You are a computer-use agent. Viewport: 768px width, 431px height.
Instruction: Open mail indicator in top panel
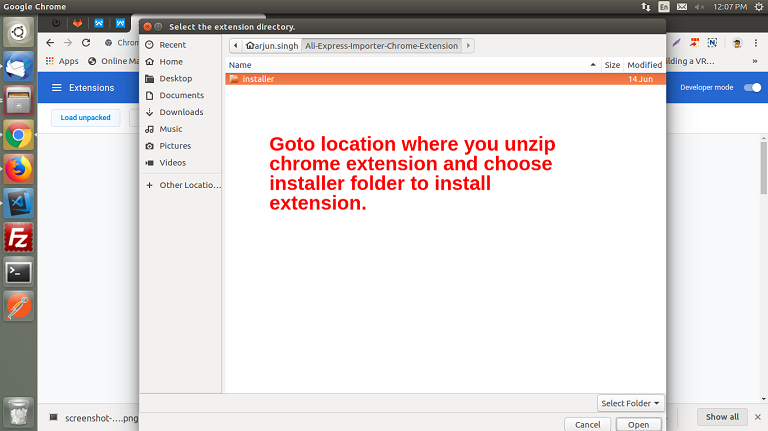[x=682, y=7]
